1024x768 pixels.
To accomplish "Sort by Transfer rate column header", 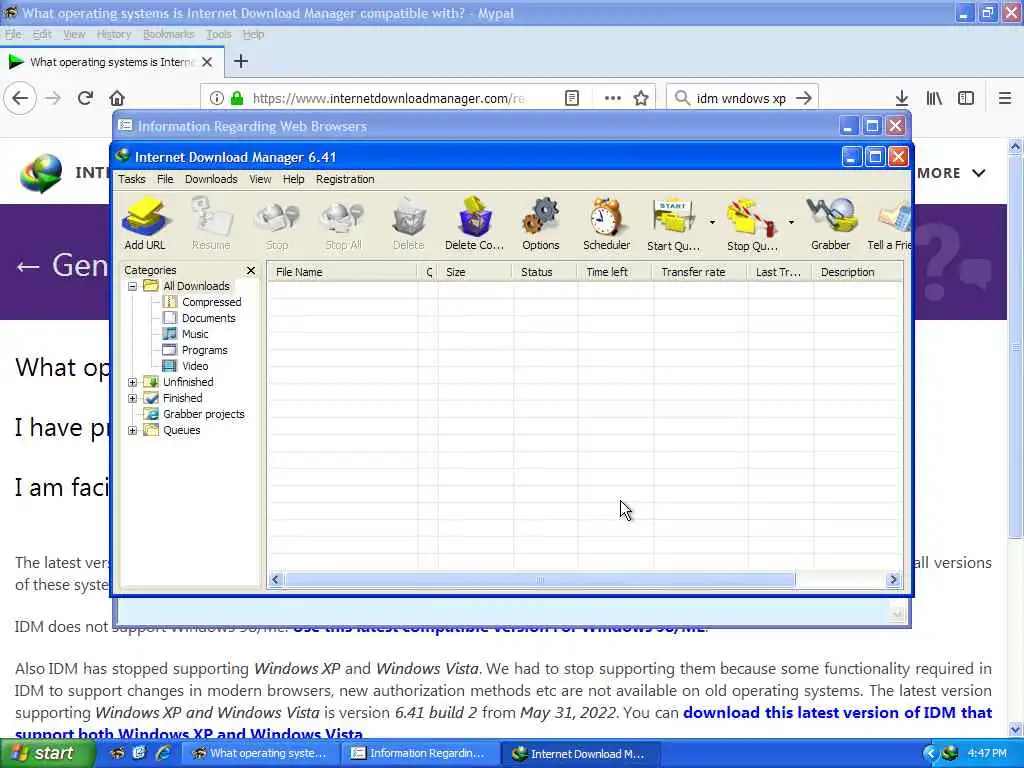I will pyautogui.click(x=700, y=272).
